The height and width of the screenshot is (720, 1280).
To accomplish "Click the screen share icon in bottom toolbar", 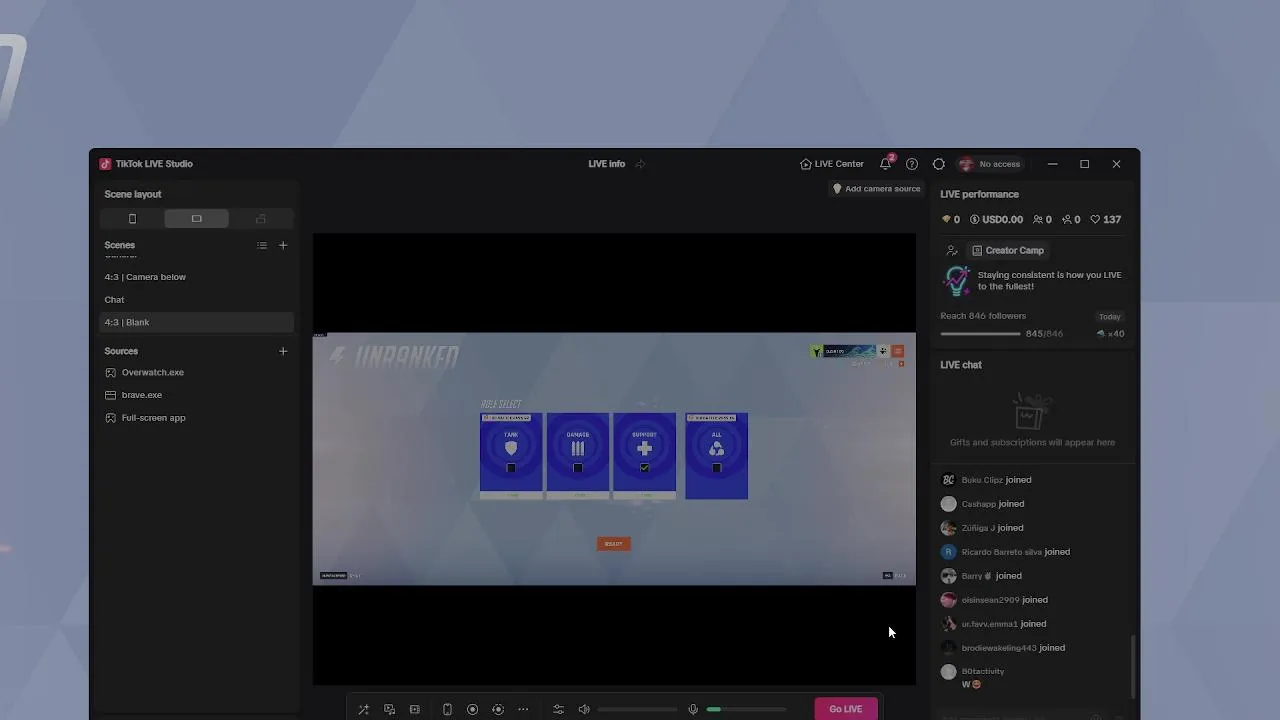I will (x=390, y=709).
